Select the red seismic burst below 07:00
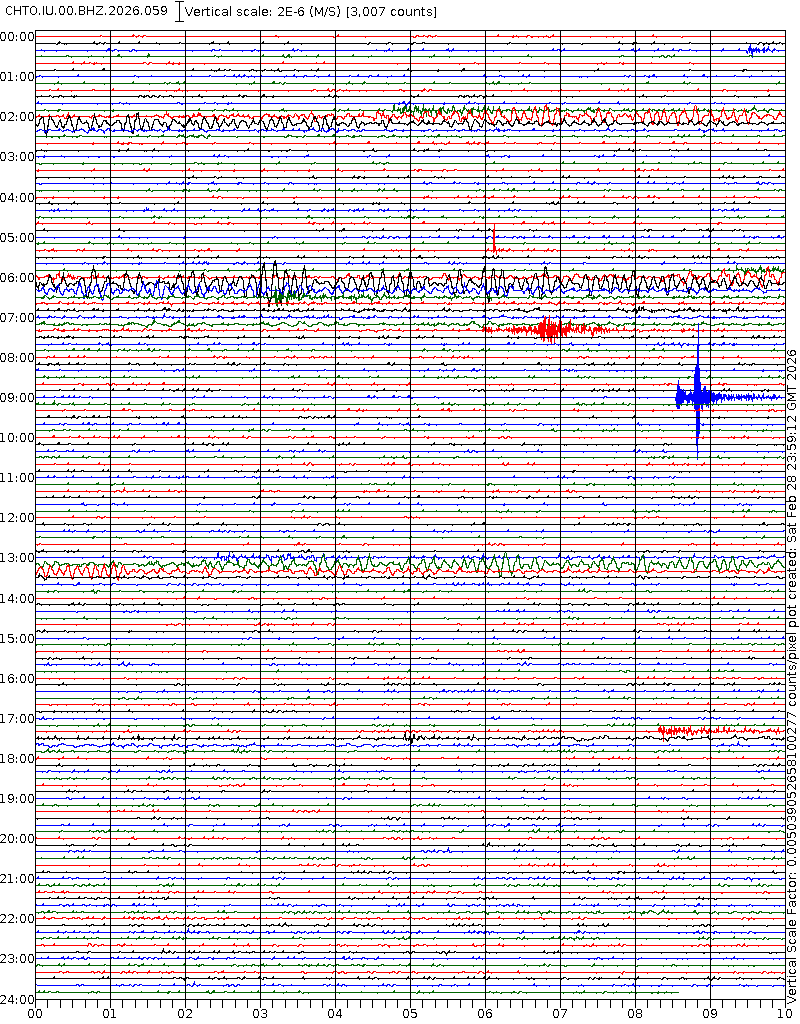Viewport: 800px width, 1024px height. click(x=547, y=329)
